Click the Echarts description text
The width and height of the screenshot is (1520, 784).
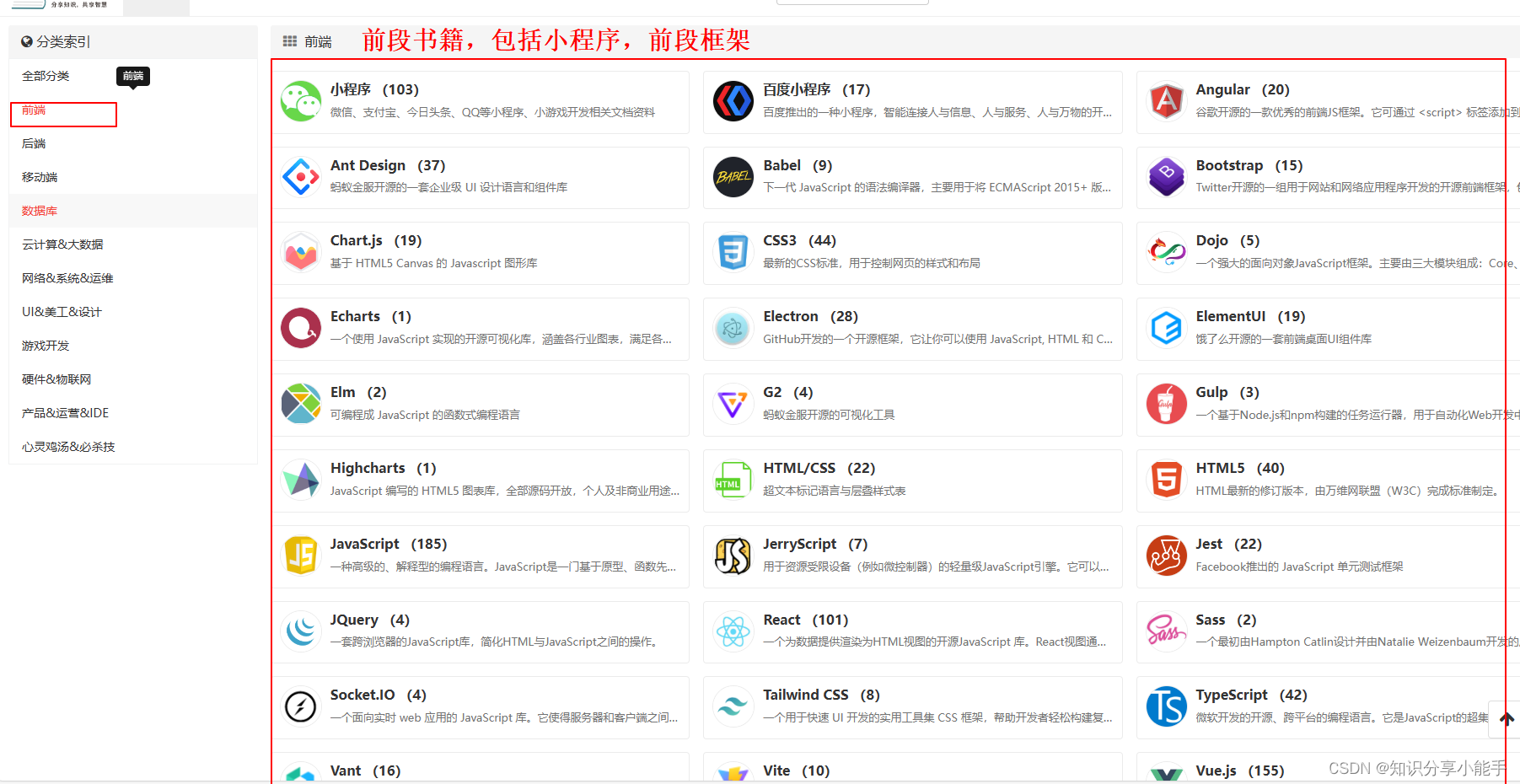coord(501,339)
